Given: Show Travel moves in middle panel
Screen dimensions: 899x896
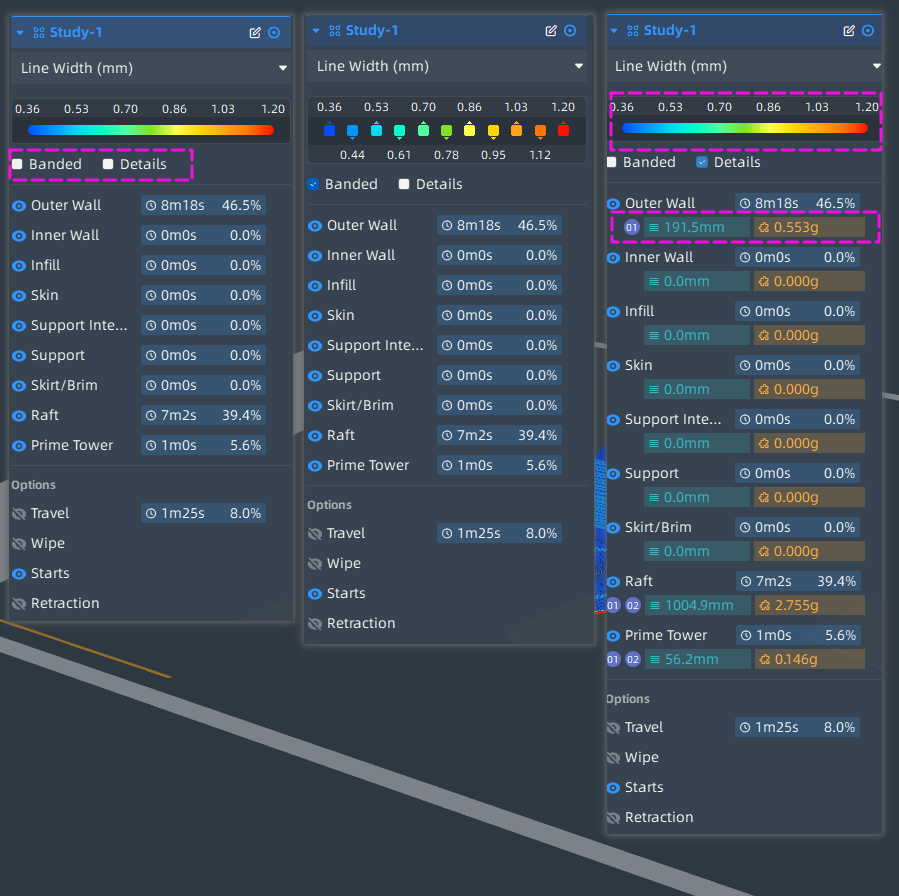Looking at the screenshot, I should [x=315, y=534].
